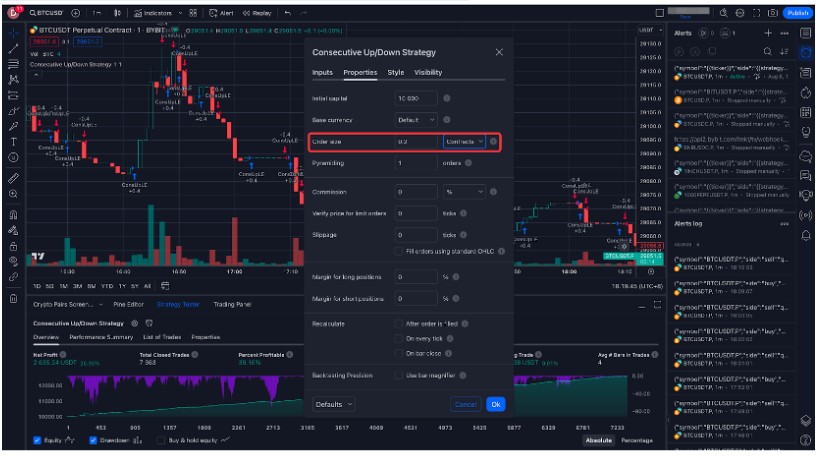Viewport: 816px width, 457px height.
Task: Enable Use bar magnifier option
Action: [399, 375]
